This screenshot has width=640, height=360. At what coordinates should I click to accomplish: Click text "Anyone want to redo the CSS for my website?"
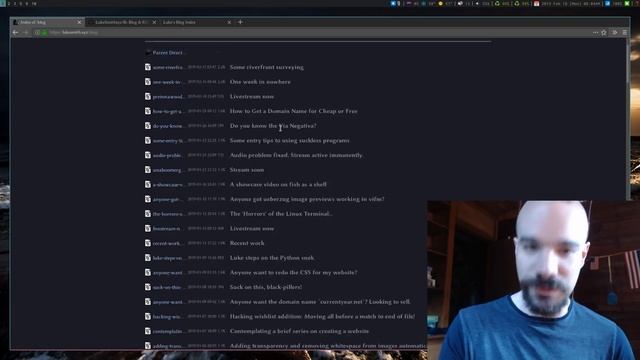(x=293, y=272)
